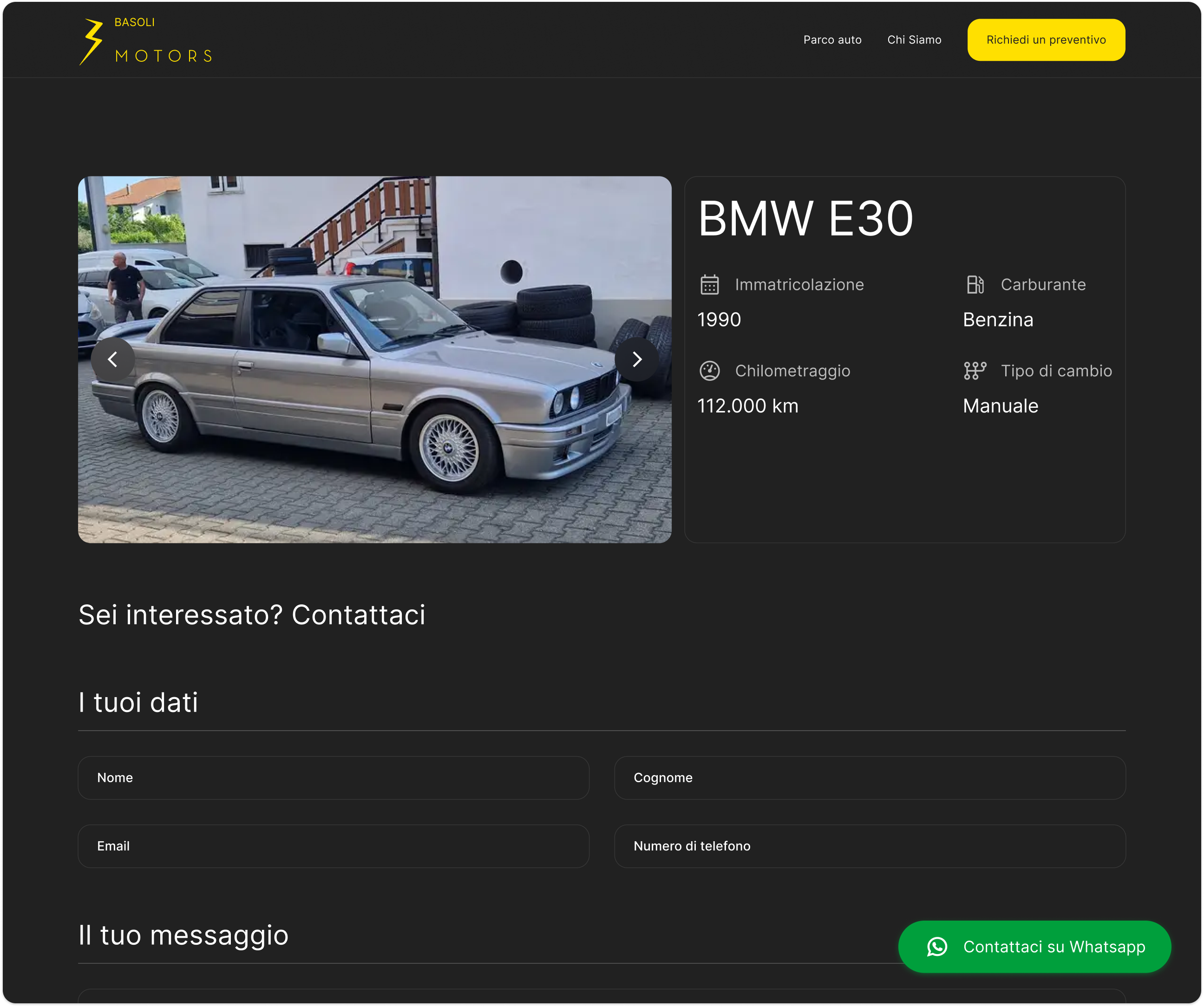The height and width of the screenshot is (1007, 1204).
Task: Click the speedometer icon beside Chilometraggio
Action: 709,371
